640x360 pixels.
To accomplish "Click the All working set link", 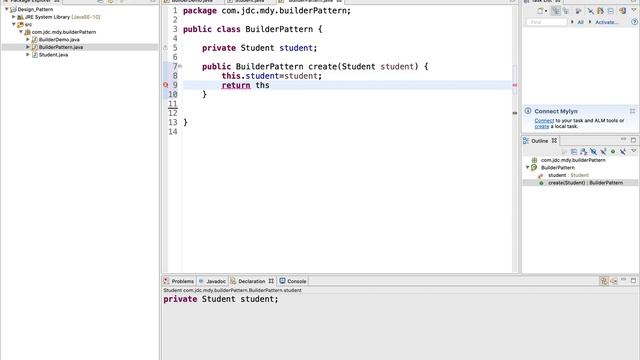I will (x=580, y=22).
